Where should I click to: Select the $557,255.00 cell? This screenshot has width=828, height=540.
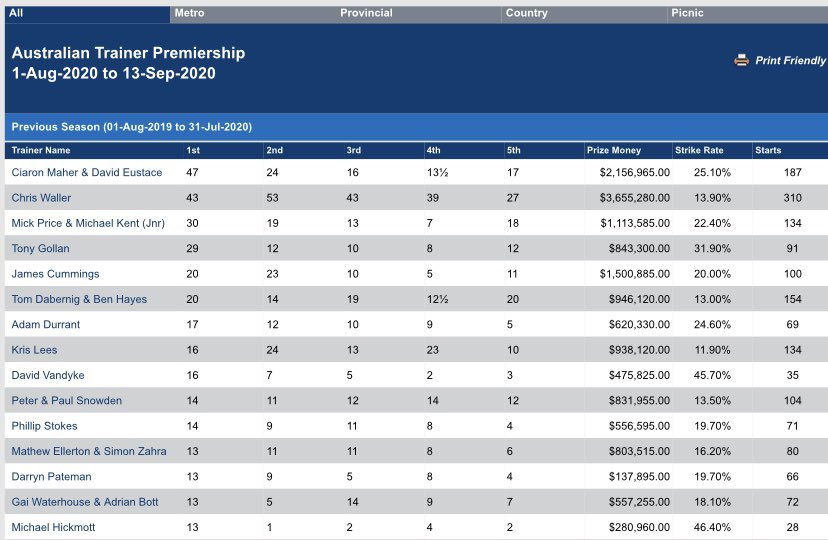[x=639, y=501]
